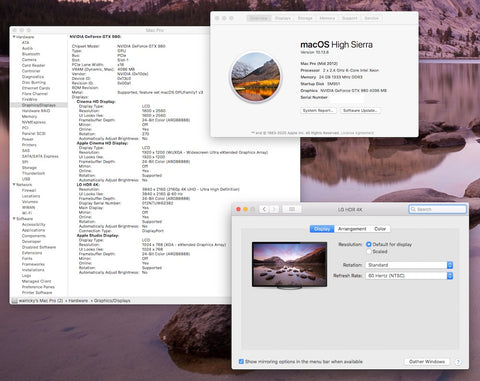
Task: Select Fonts under Software
Action: 27,259
